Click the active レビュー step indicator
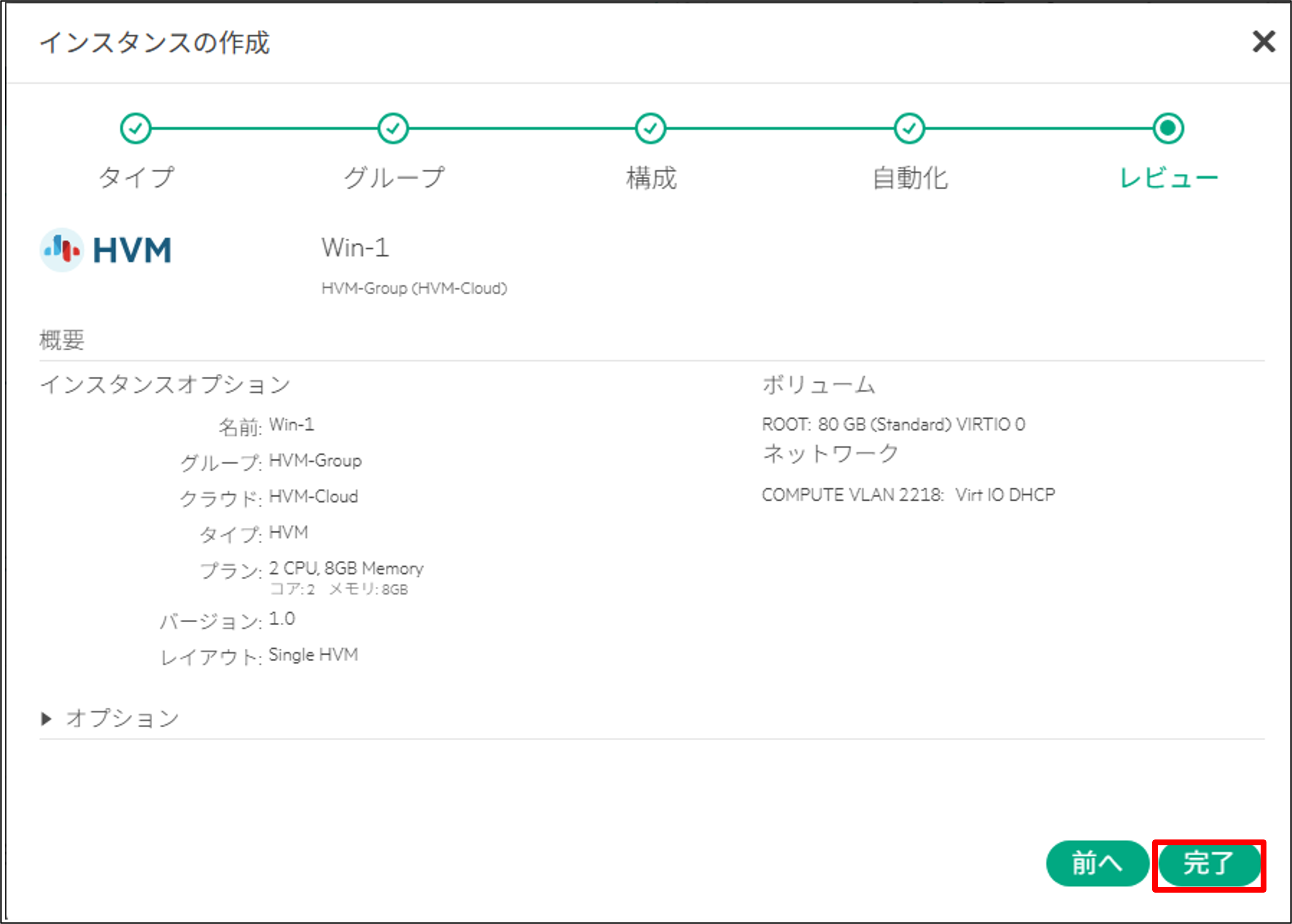 [x=1167, y=128]
